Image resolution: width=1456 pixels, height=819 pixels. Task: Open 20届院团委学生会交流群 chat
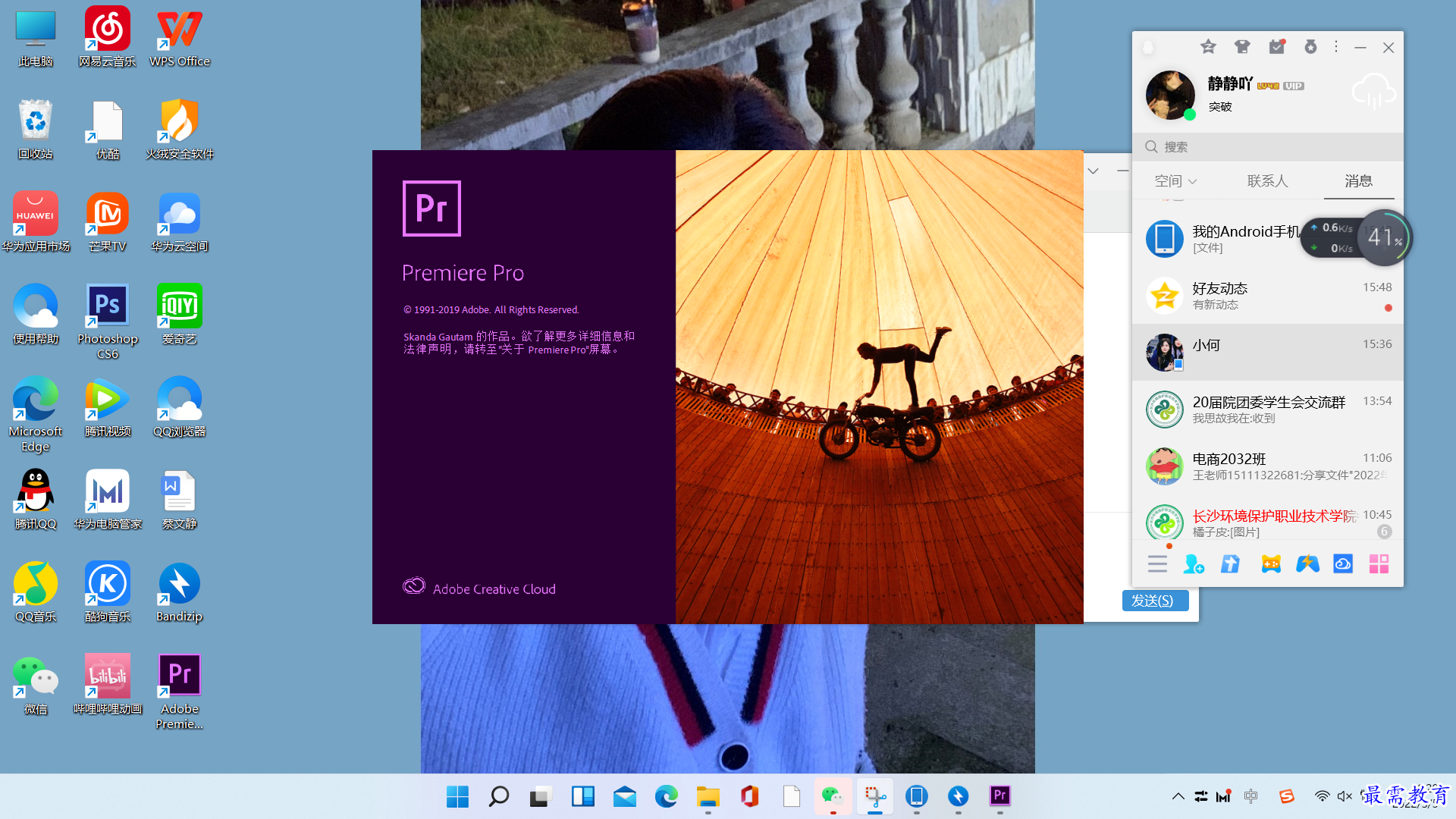pyautogui.click(x=1267, y=409)
